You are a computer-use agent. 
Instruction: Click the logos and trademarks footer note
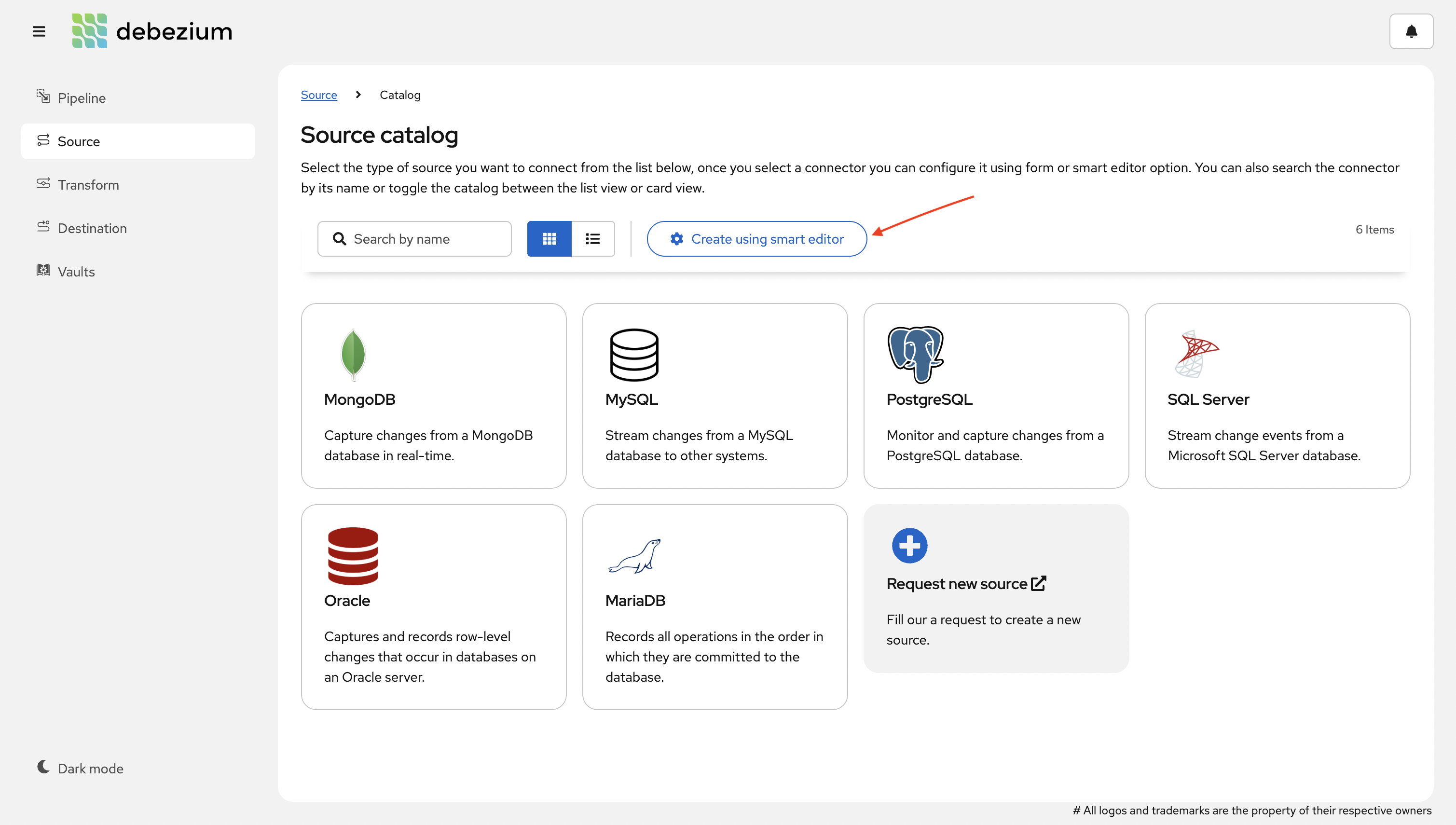coord(1252,810)
